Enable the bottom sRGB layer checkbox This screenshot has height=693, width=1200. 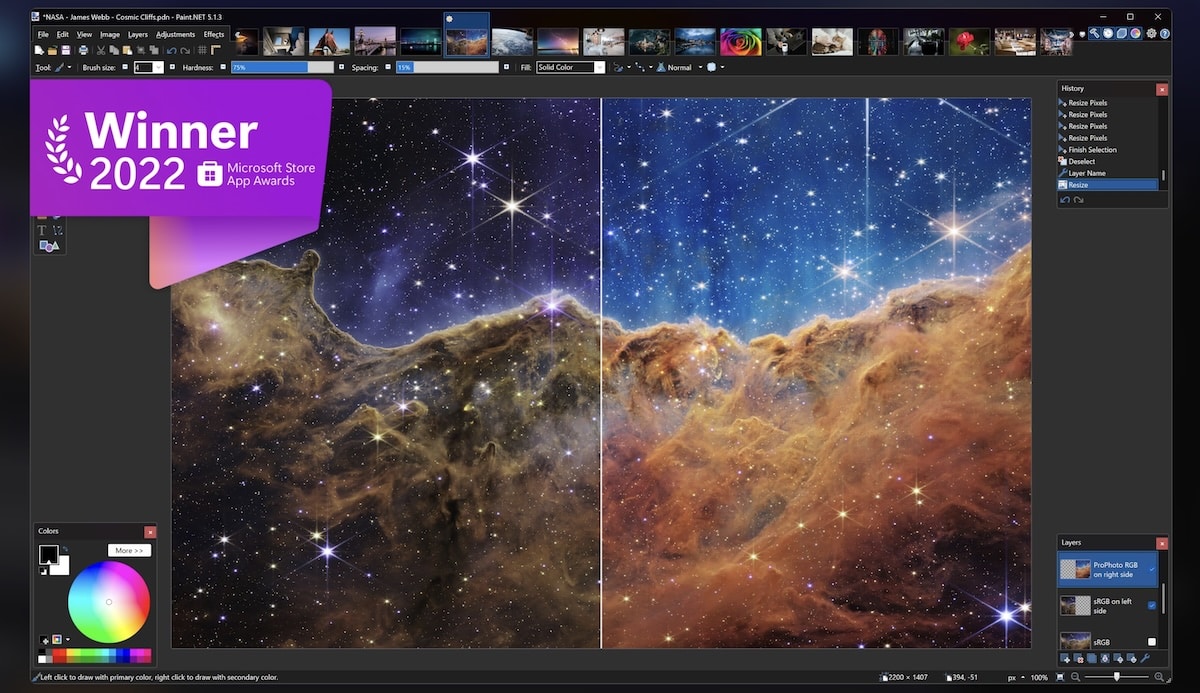pos(1152,642)
